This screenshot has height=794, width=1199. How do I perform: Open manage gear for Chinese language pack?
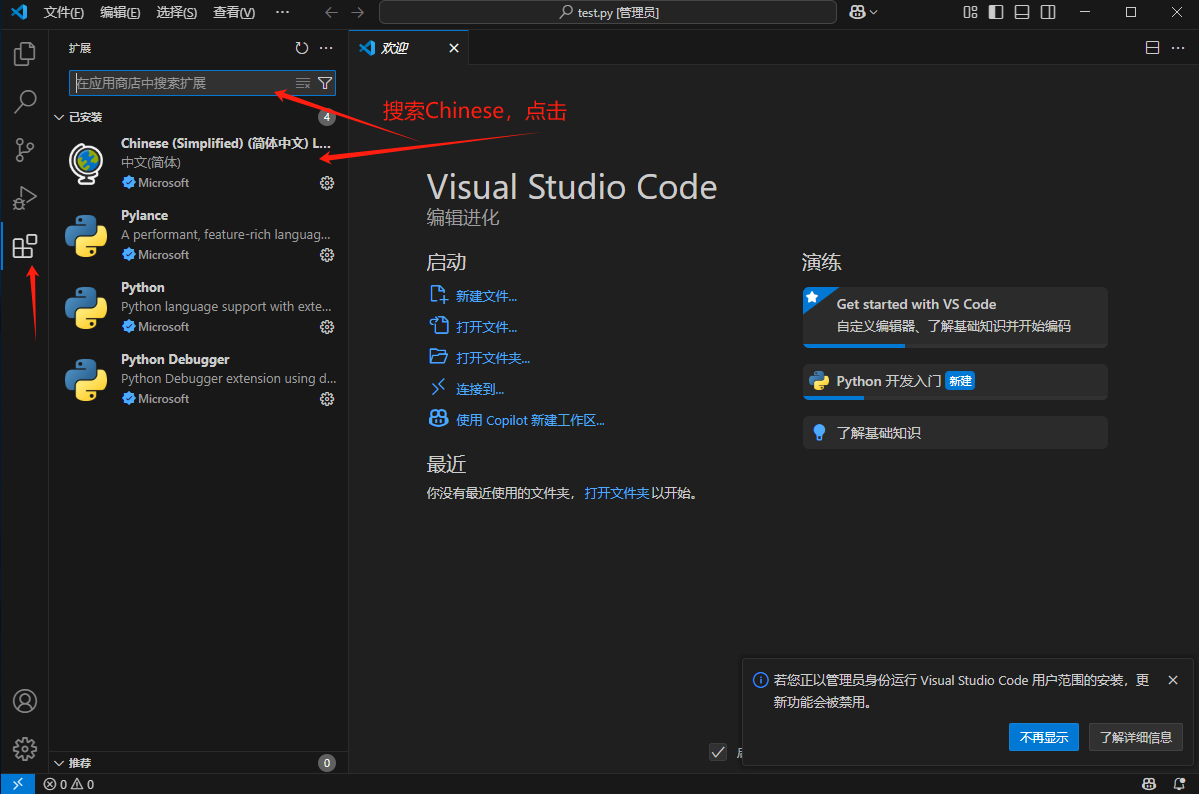[x=327, y=183]
